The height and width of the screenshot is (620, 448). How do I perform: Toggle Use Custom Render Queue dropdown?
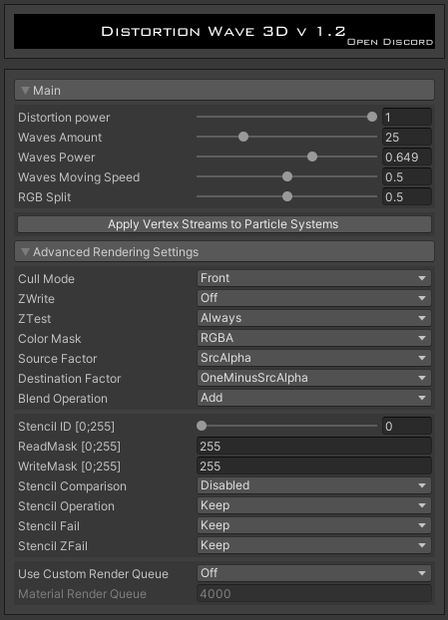point(314,573)
